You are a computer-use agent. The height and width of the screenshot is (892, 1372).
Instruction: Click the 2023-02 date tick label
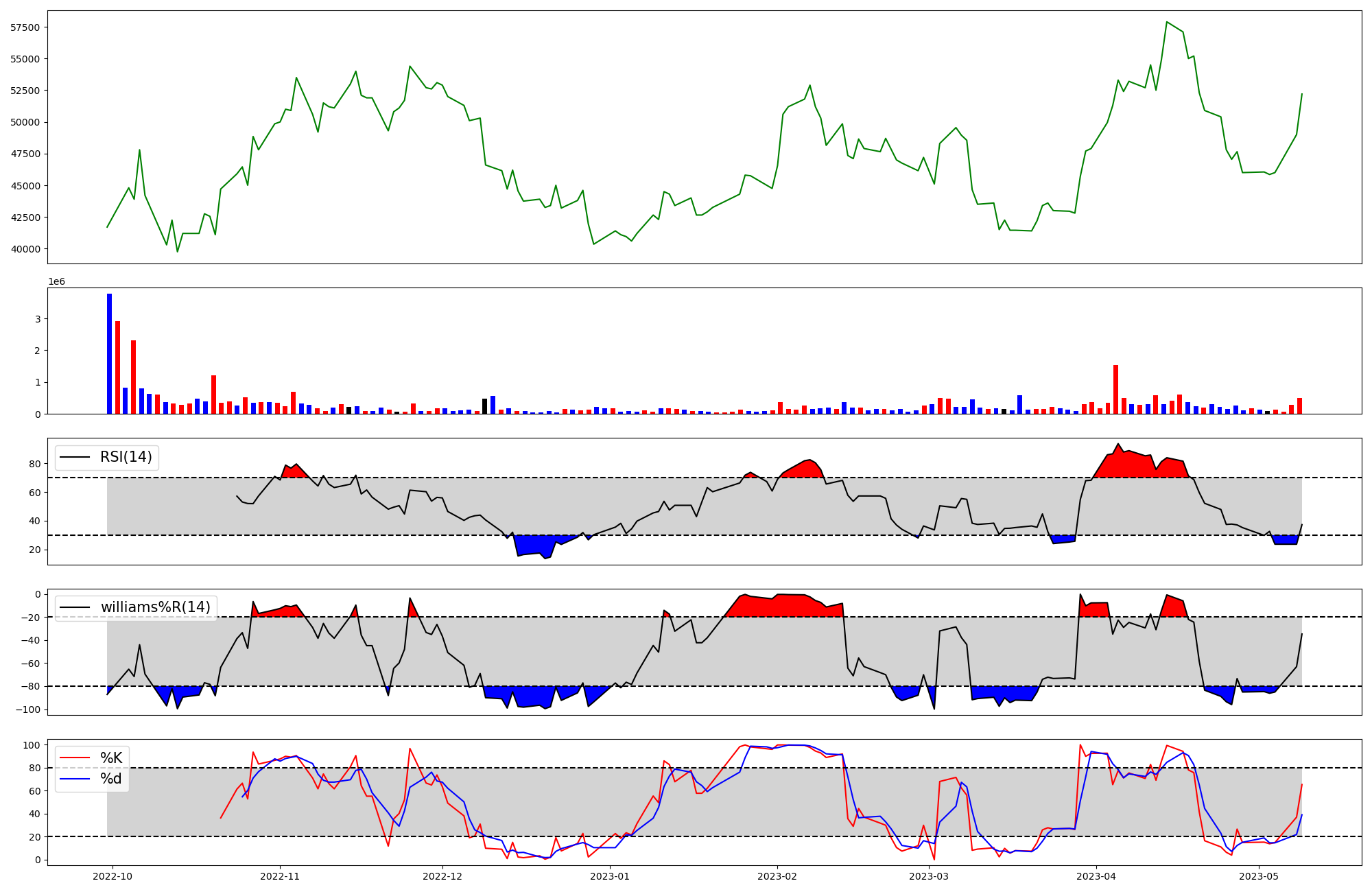[x=777, y=876]
